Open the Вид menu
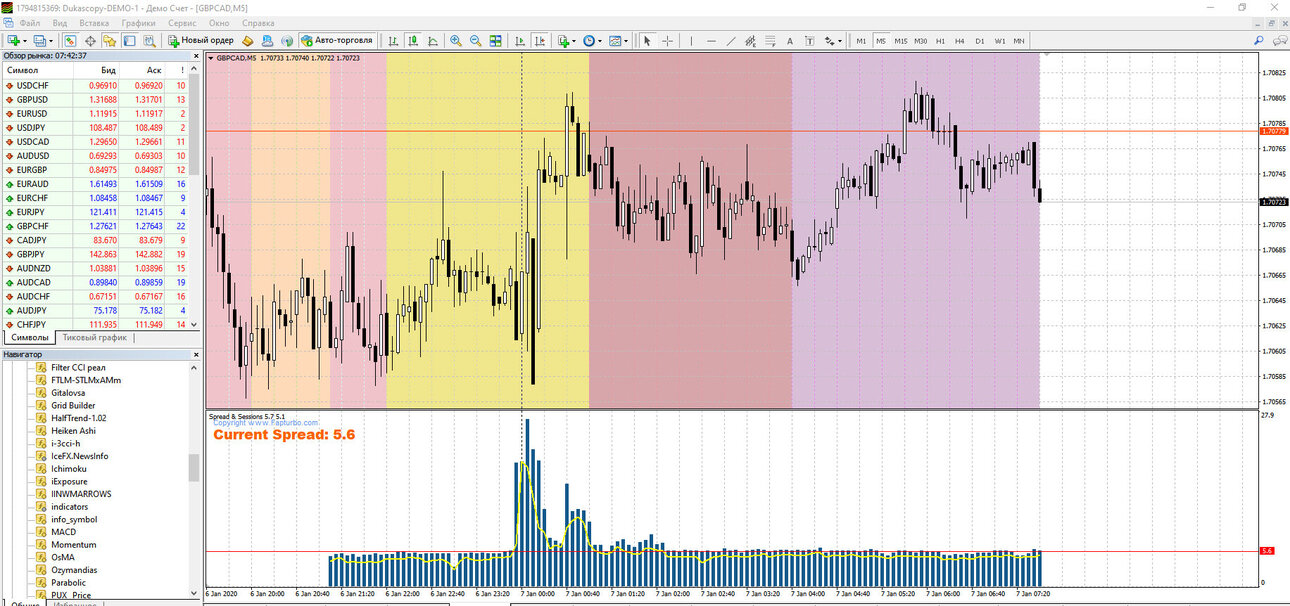The height and width of the screenshot is (606, 1290). (x=60, y=22)
